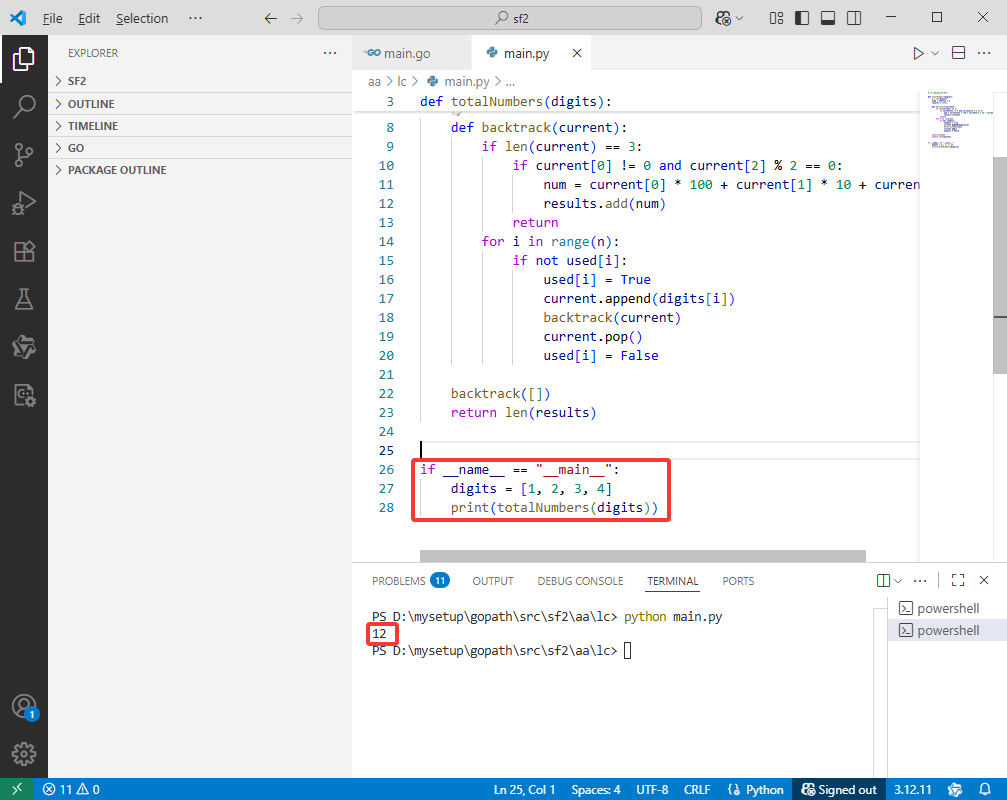Image resolution: width=1007 pixels, height=800 pixels.
Task: Expand the SF2 folder section
Action: (200, 81)
